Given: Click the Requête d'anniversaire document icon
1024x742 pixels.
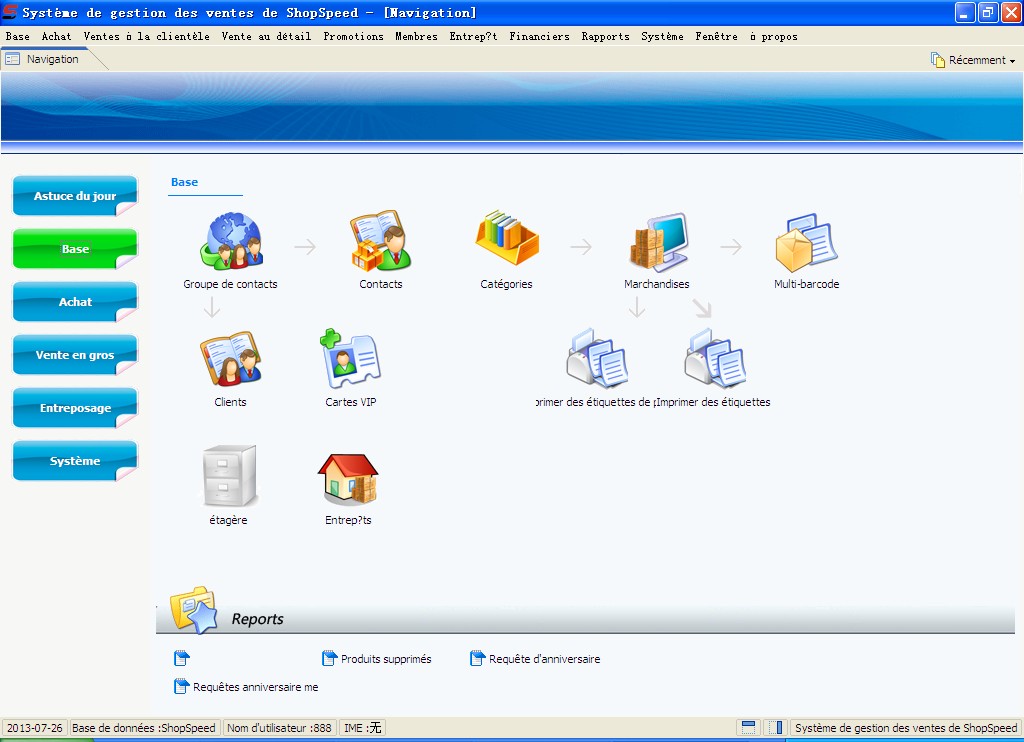Looking at the screenshot, I should [x=478, y=658].
